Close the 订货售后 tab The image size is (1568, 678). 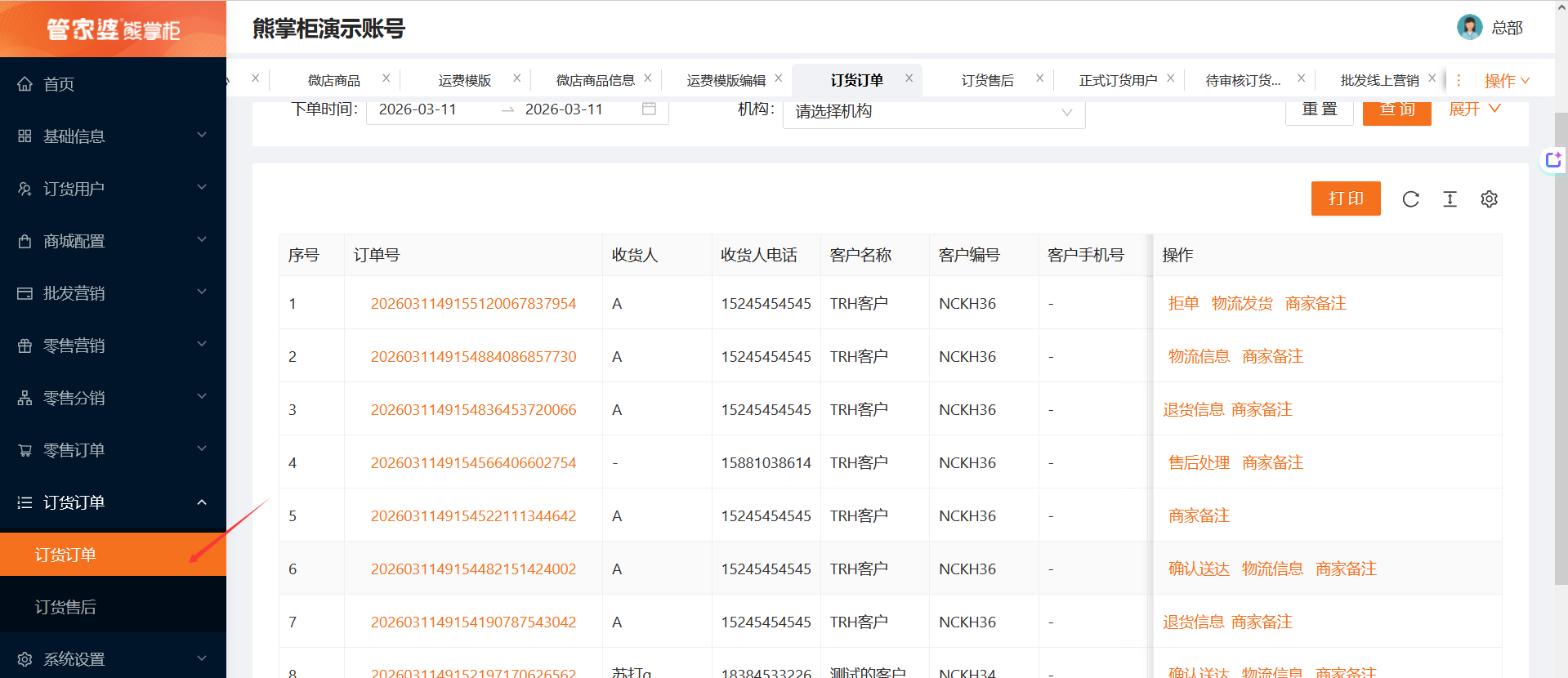tap(1039, 78)
